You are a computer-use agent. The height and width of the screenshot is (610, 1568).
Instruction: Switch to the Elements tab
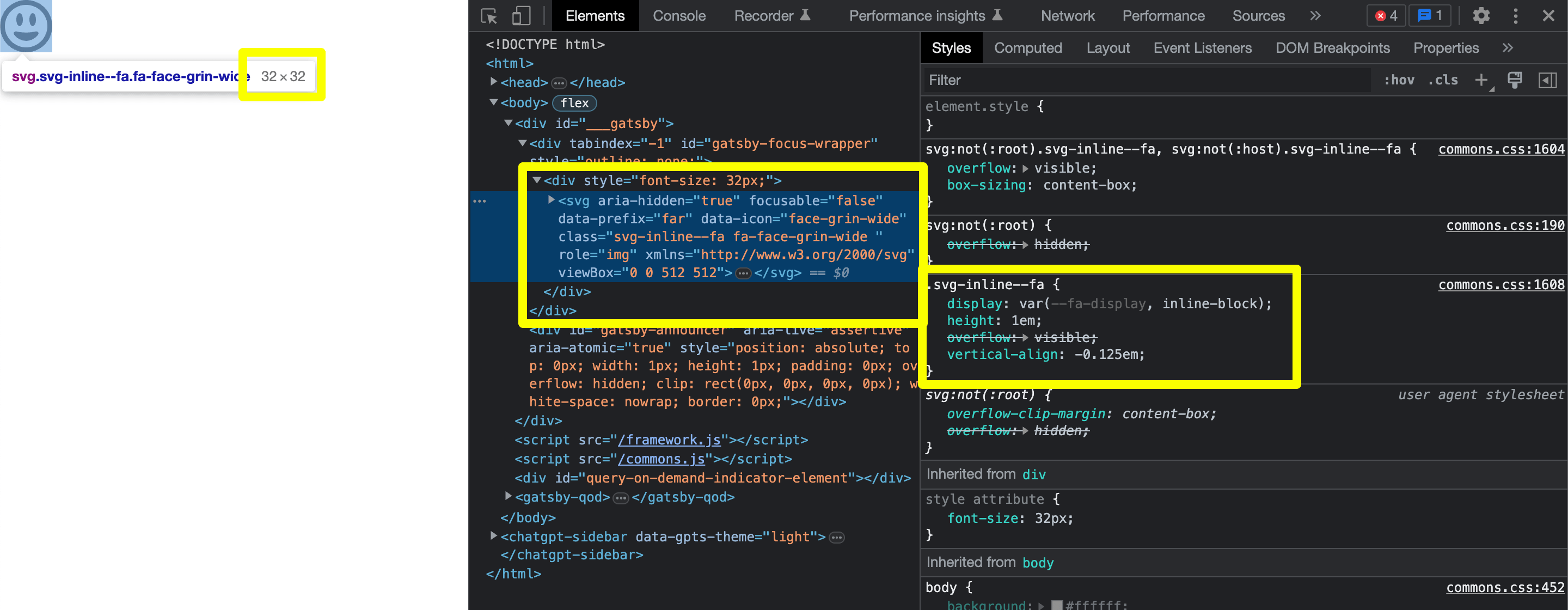[x=595, y=16]
